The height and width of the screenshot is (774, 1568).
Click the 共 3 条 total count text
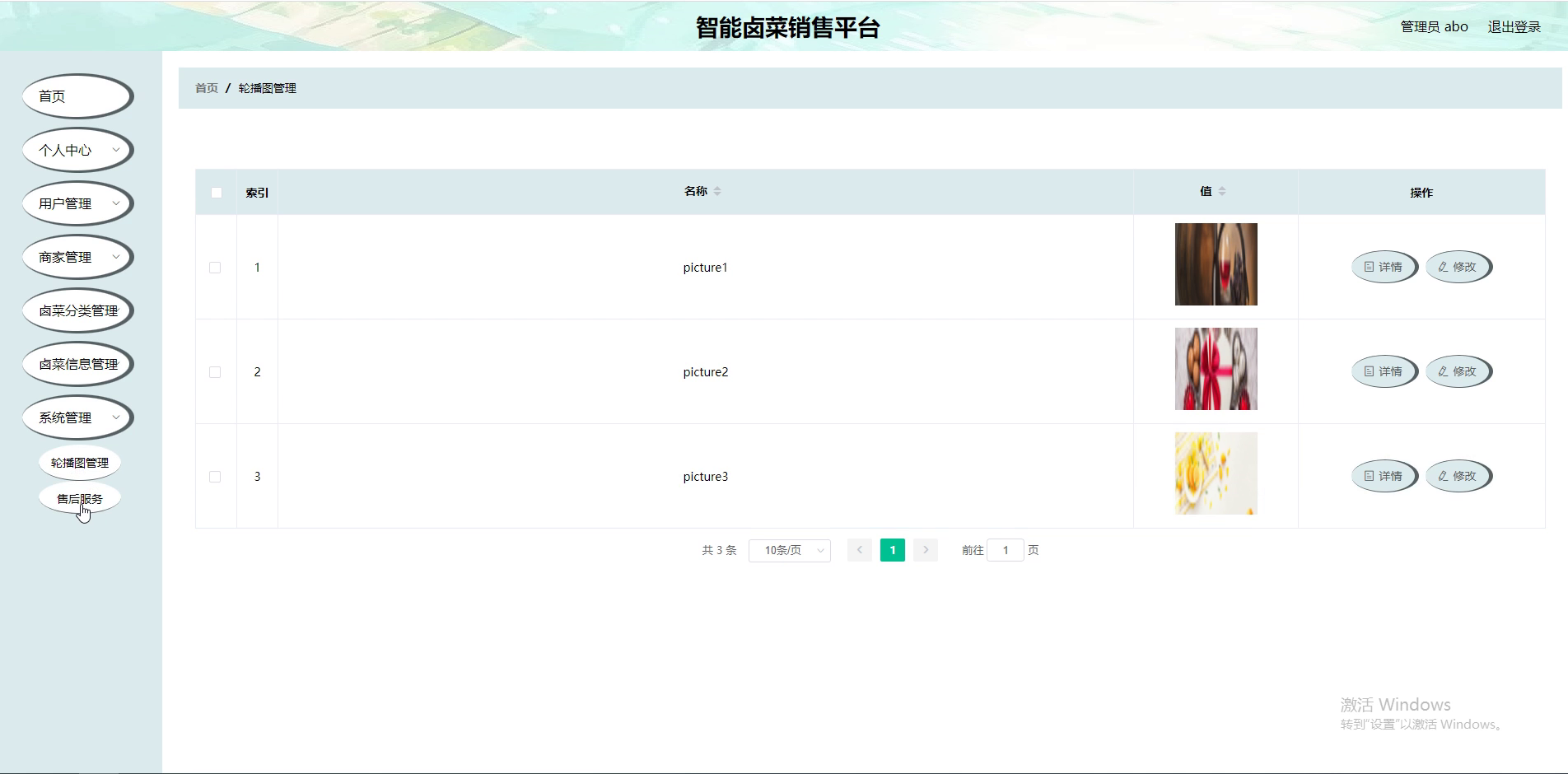(x=719, y=550)
